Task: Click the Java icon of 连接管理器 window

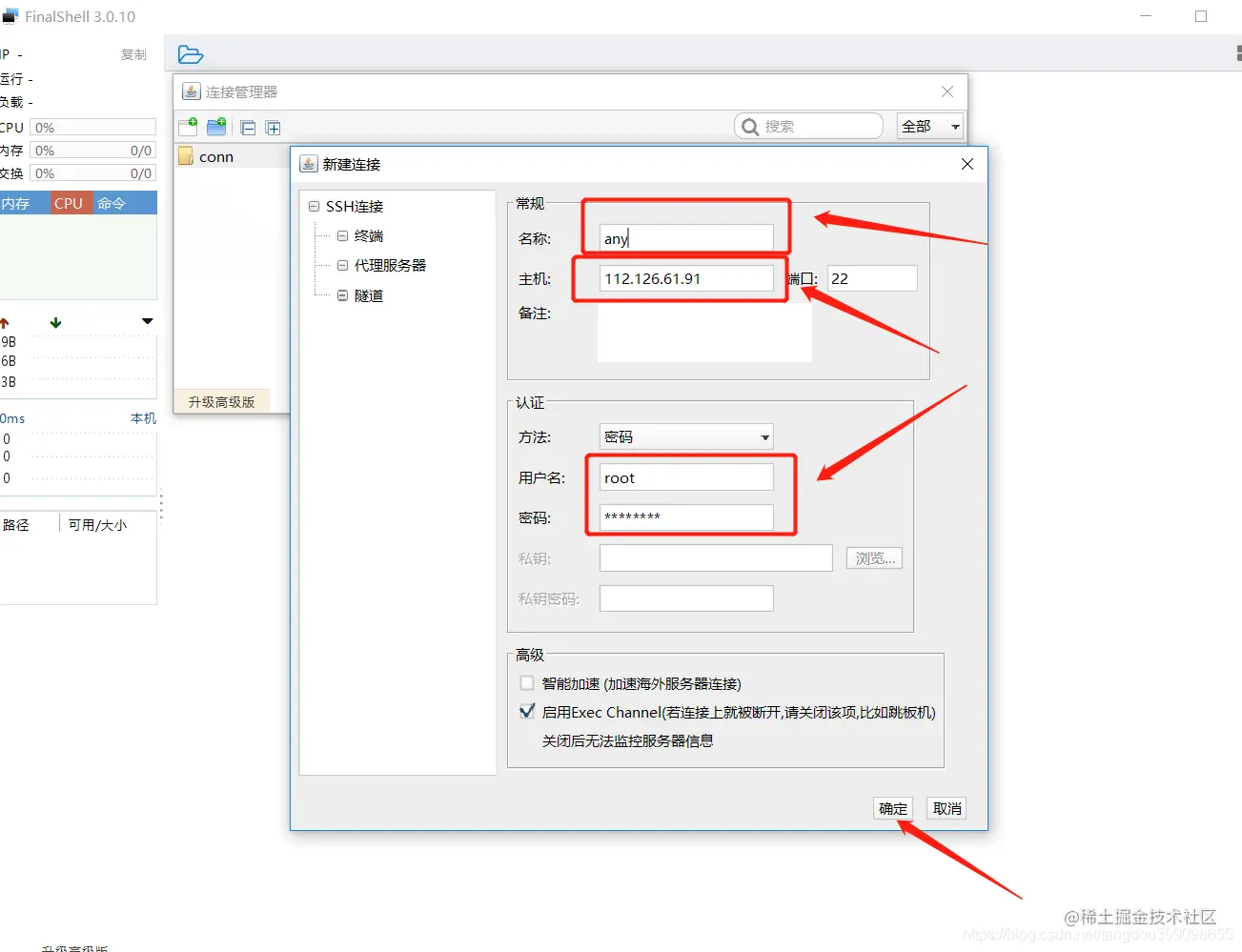Action: click(192, 91)
